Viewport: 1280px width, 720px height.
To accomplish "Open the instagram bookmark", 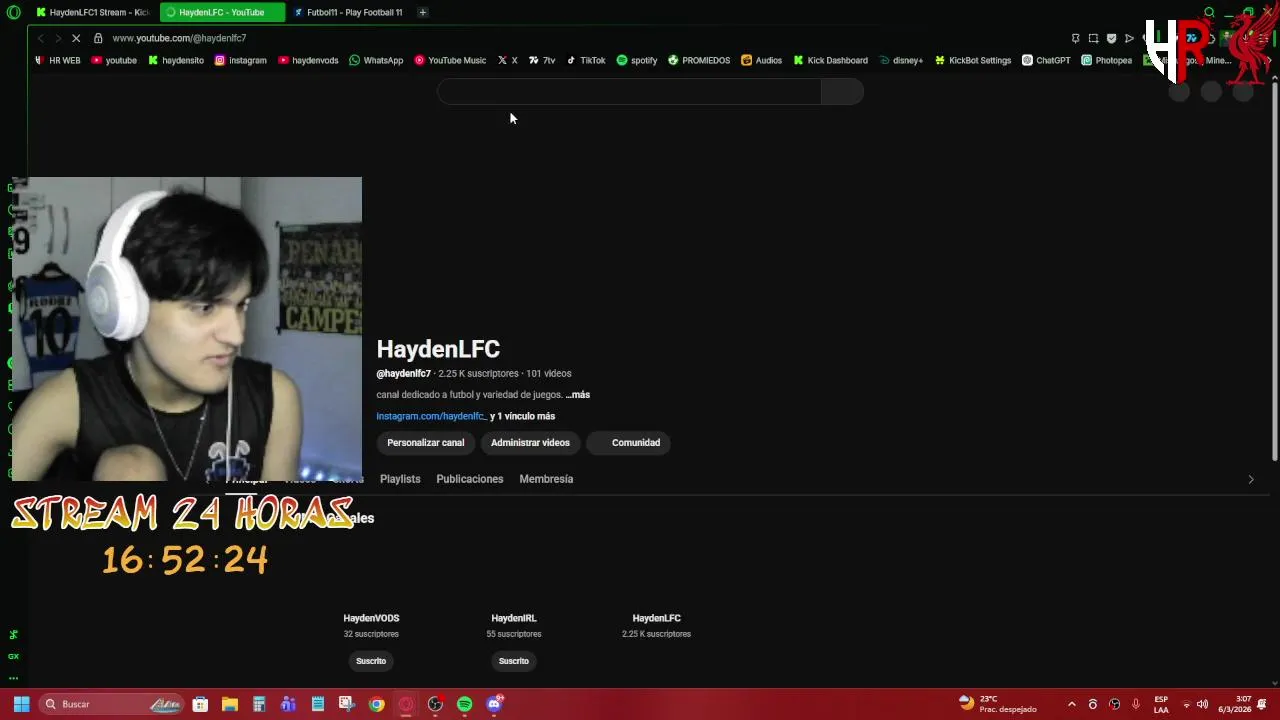I will [x=241, y=60].
